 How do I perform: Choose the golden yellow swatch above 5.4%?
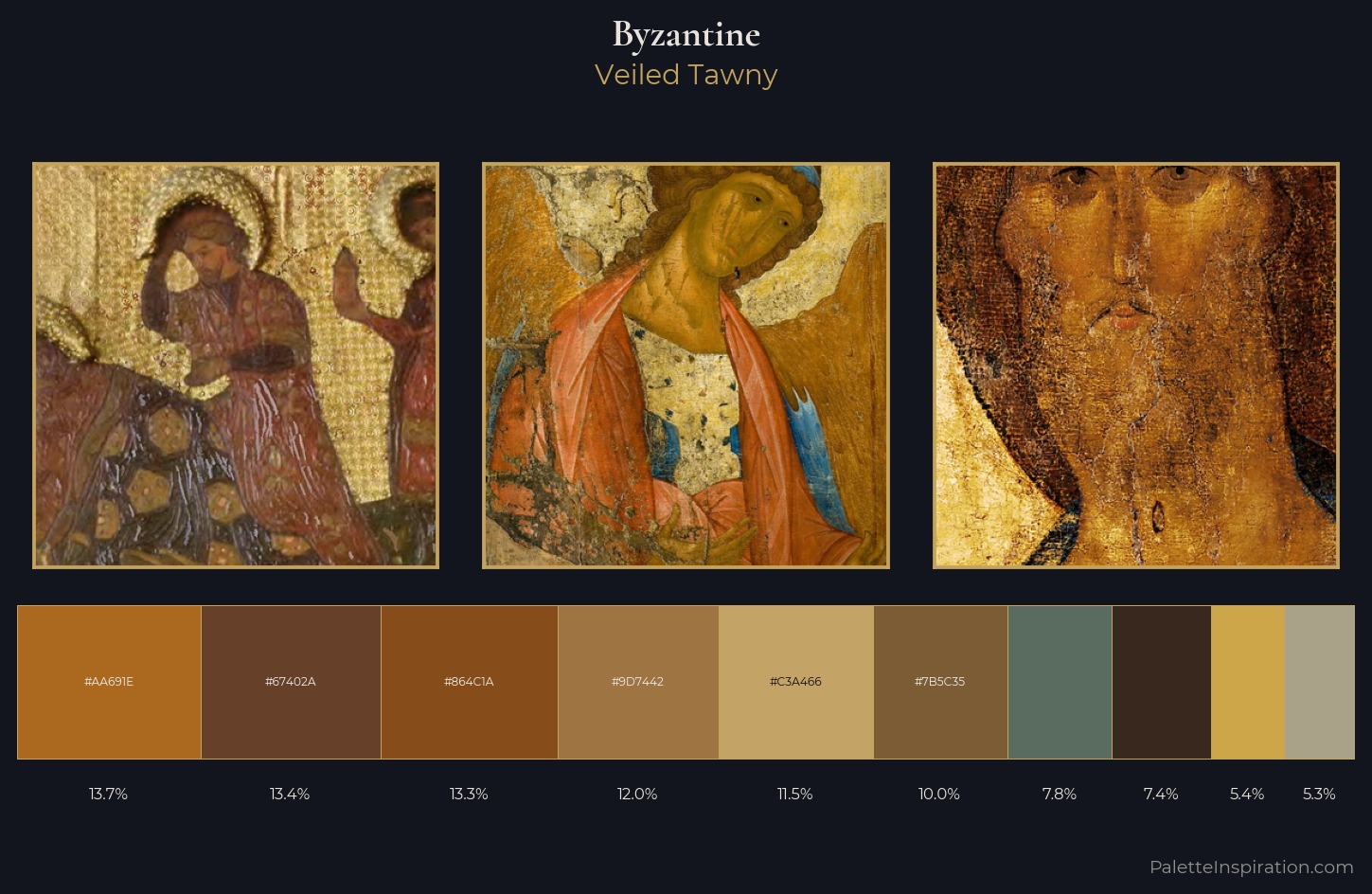[x=1248, y=682]
